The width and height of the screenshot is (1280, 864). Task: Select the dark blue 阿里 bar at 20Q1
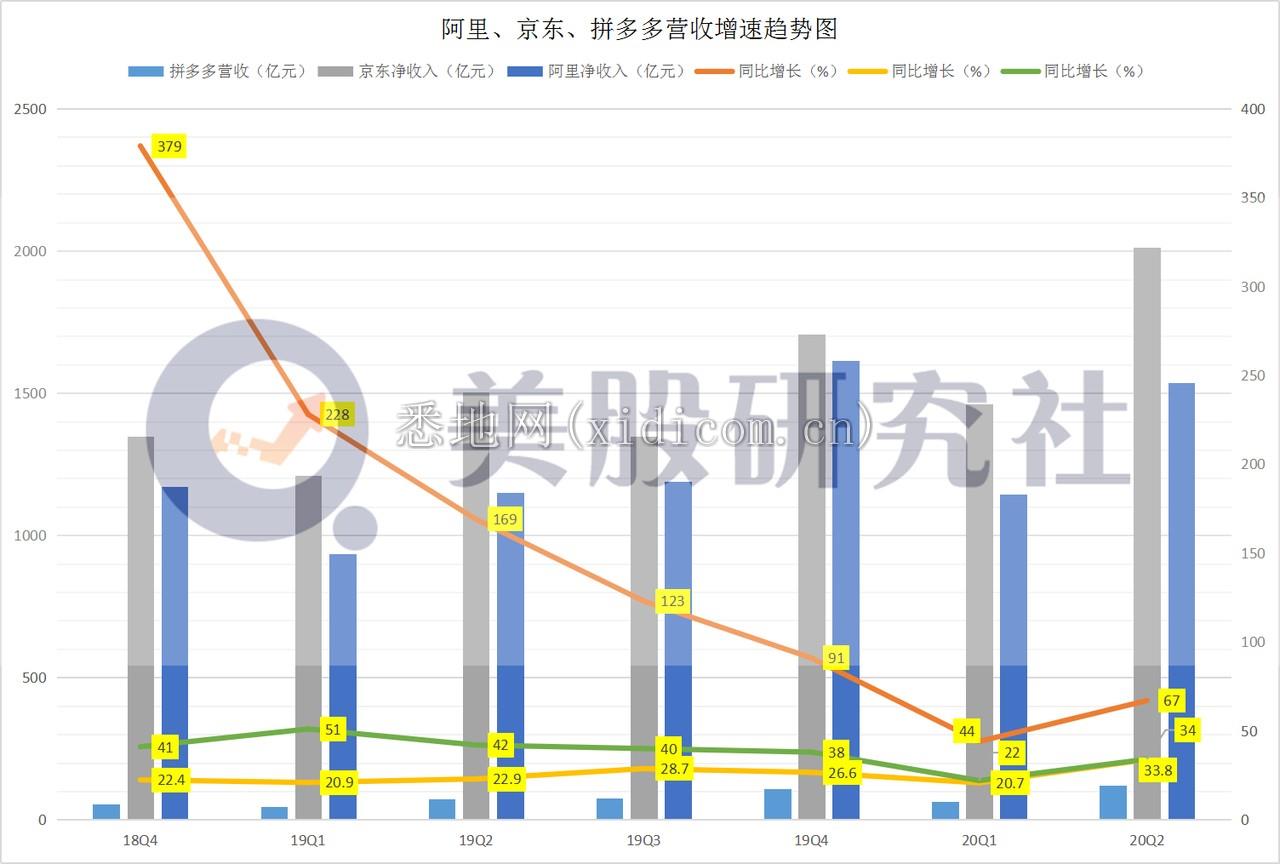(x=1014, y=657)
